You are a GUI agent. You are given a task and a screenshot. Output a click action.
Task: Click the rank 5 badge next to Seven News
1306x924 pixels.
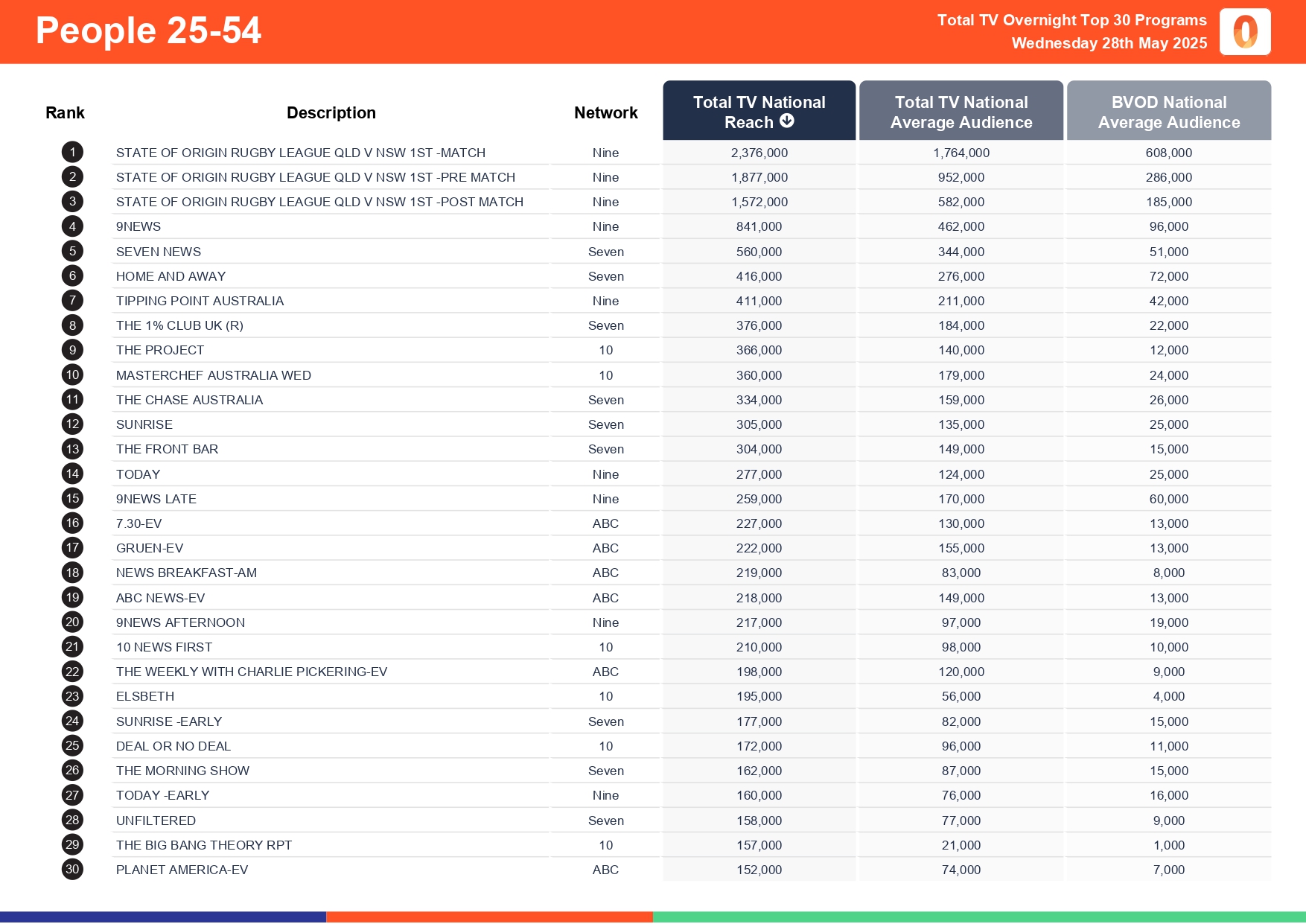pyautogui.click(x=72, y=251)
